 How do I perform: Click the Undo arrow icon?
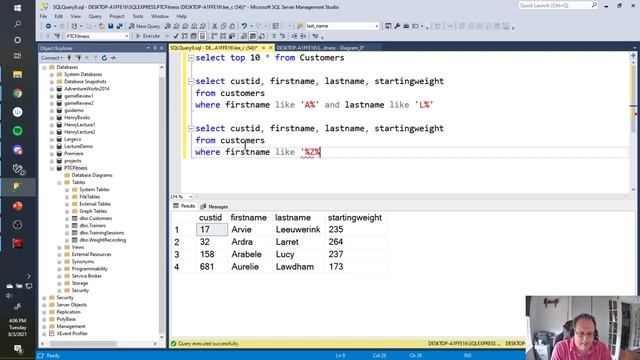click(x=244, y=26)
